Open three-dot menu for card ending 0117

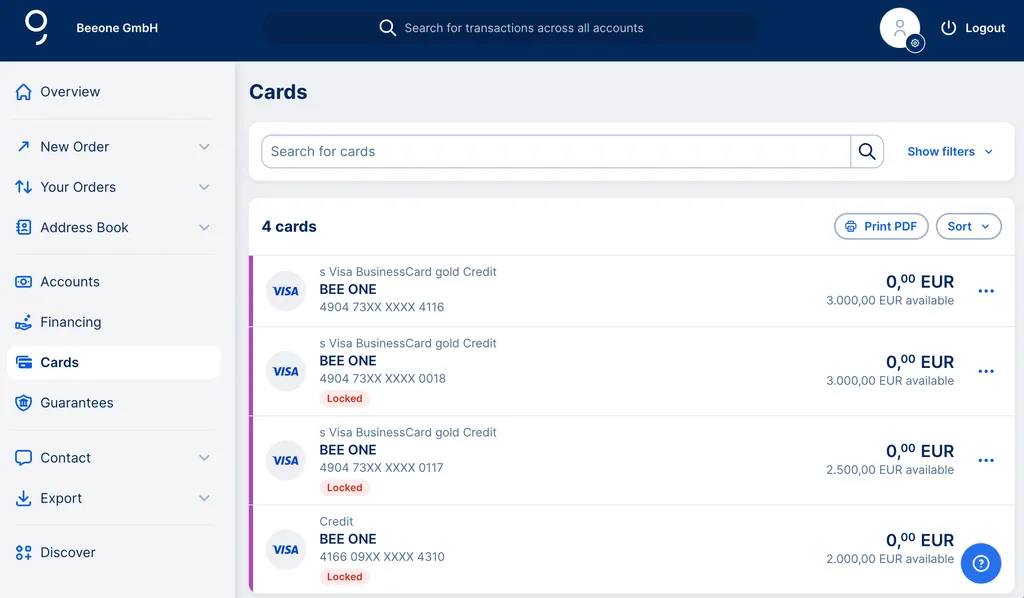tap(986, 460)
